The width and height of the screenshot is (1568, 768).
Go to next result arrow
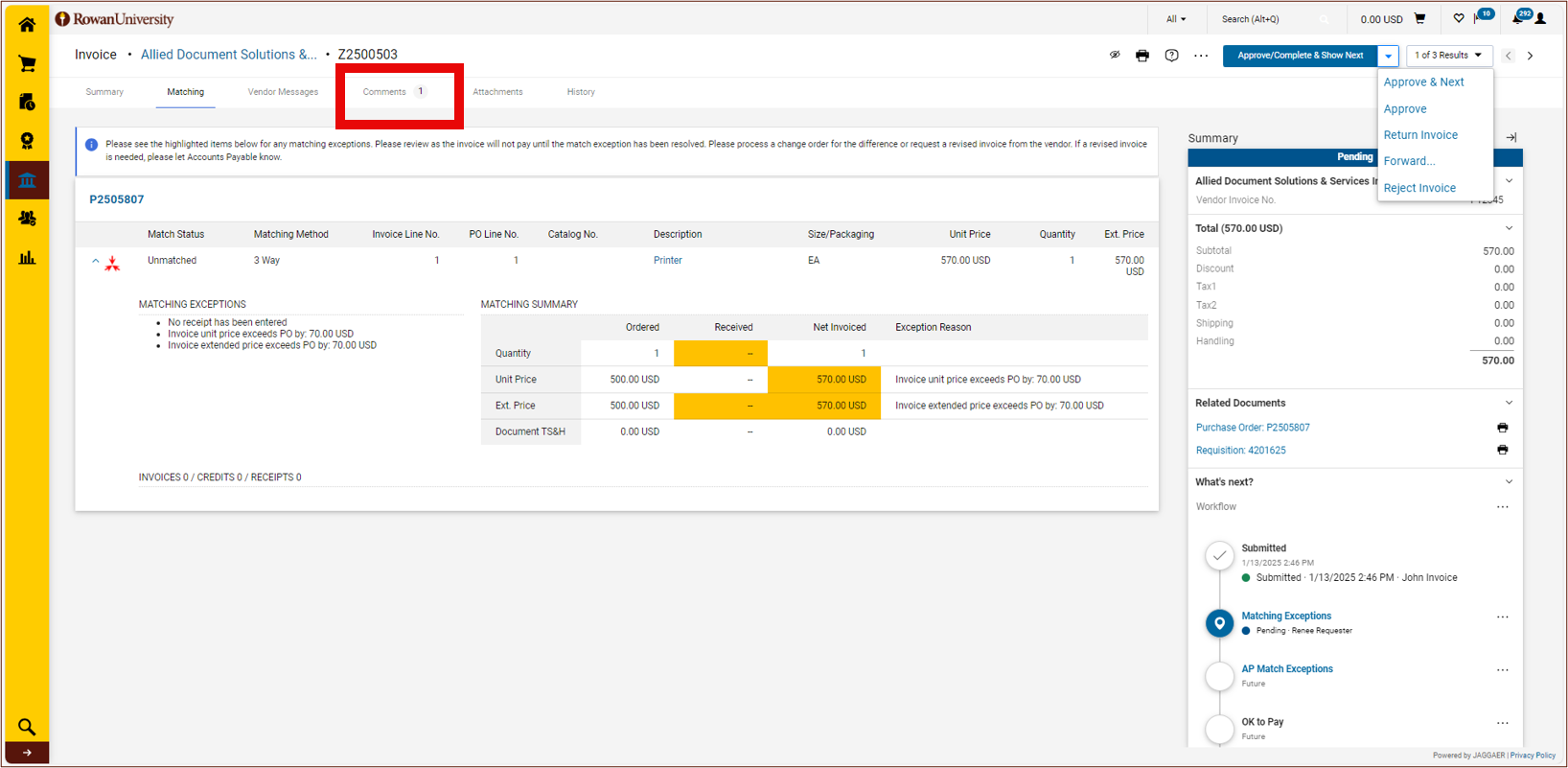tap(1530, 56)
